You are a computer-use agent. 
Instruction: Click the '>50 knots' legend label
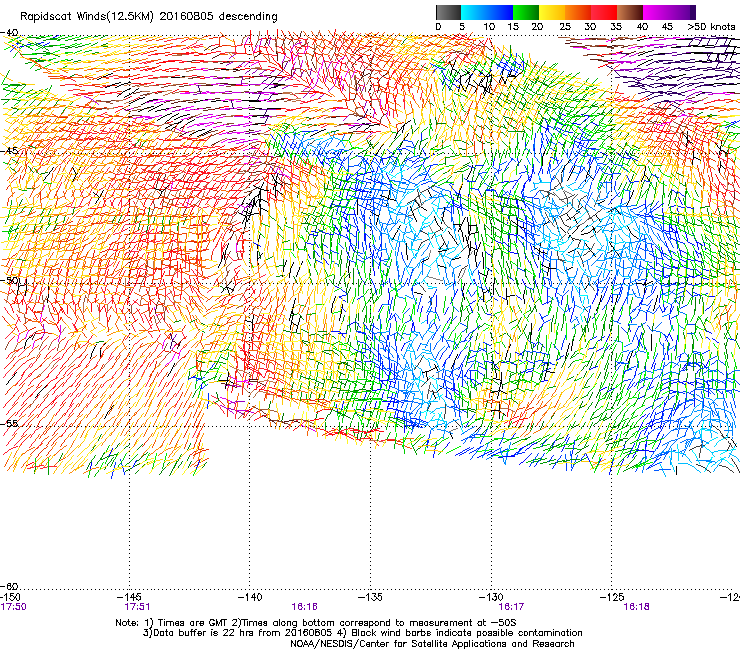point(711,27)
